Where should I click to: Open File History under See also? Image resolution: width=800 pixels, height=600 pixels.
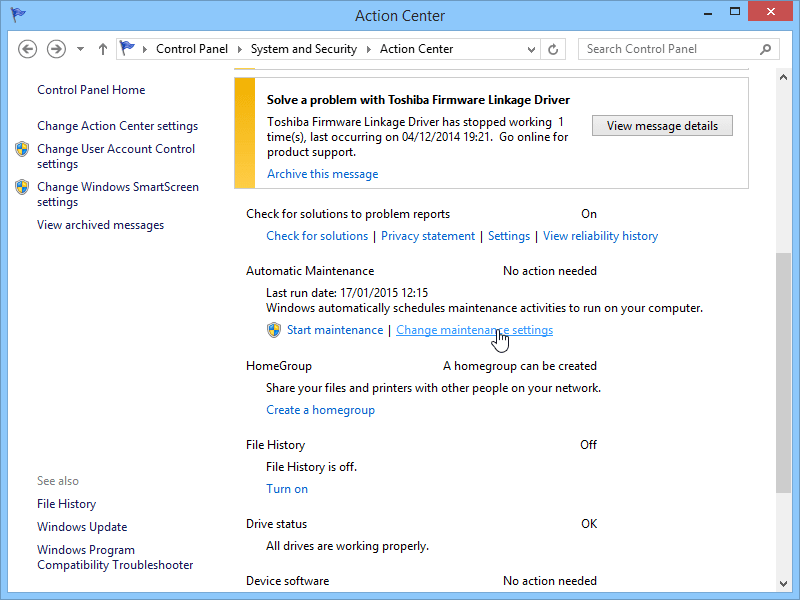(66, 504)
